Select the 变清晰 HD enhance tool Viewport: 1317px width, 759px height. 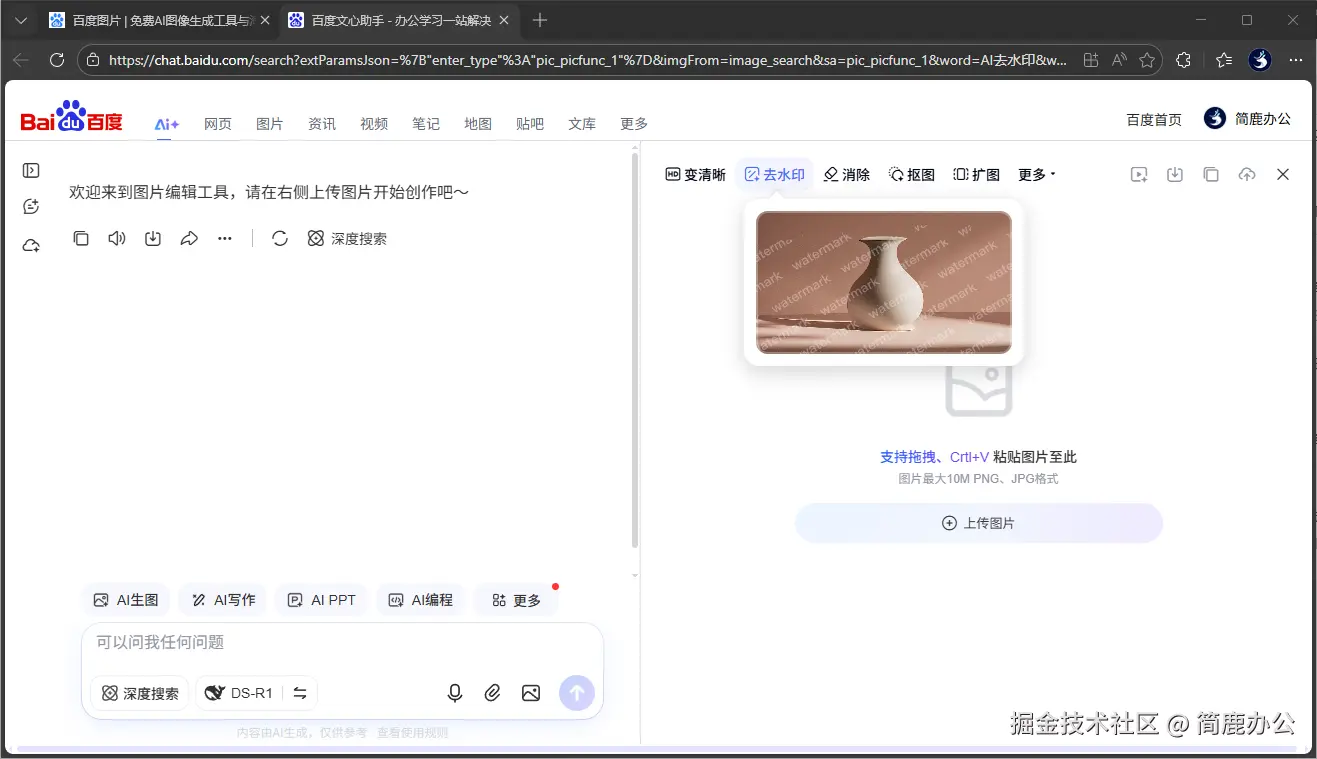695,174
